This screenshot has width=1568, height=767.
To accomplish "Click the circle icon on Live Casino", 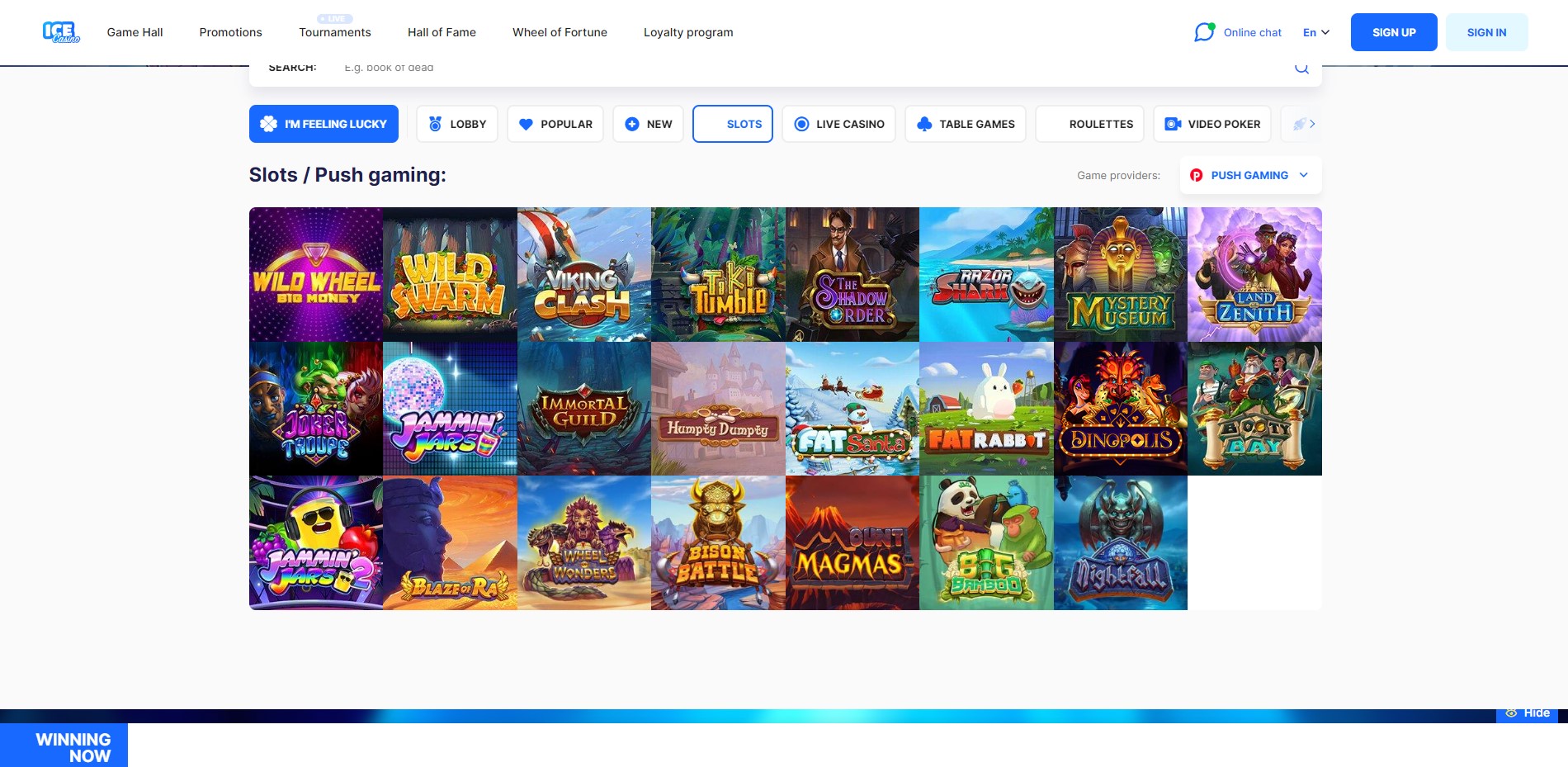I will 801,124.
